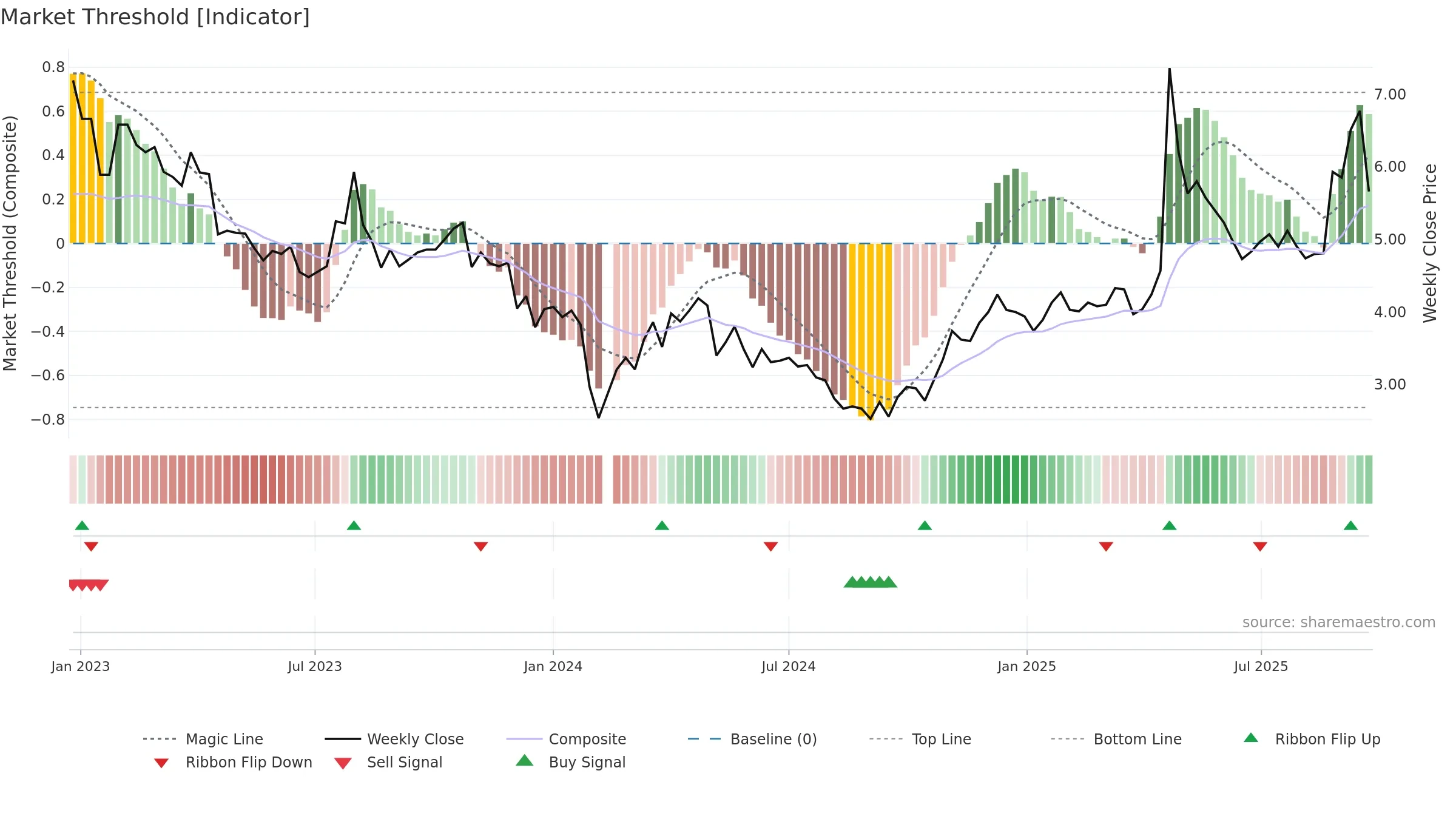Click the 0 left axis tick

(x=60, y=243)
